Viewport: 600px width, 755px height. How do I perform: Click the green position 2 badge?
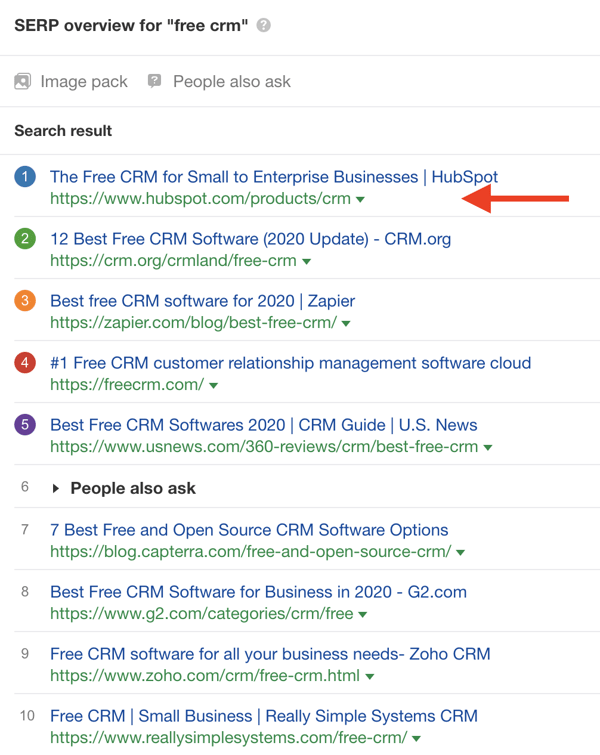point(26,239)
